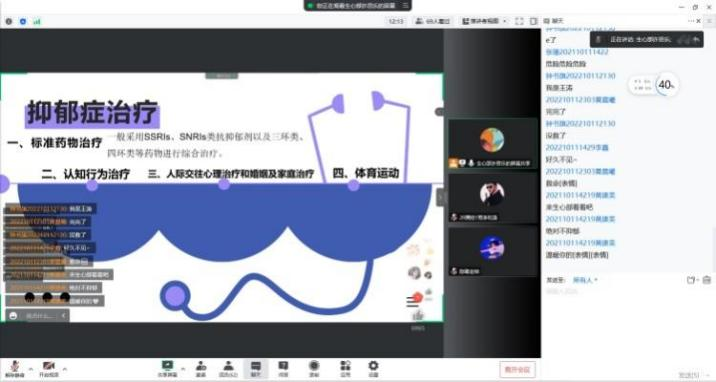Enter full screen mode icon
716x382 pixels.
(x=519, y=21)
